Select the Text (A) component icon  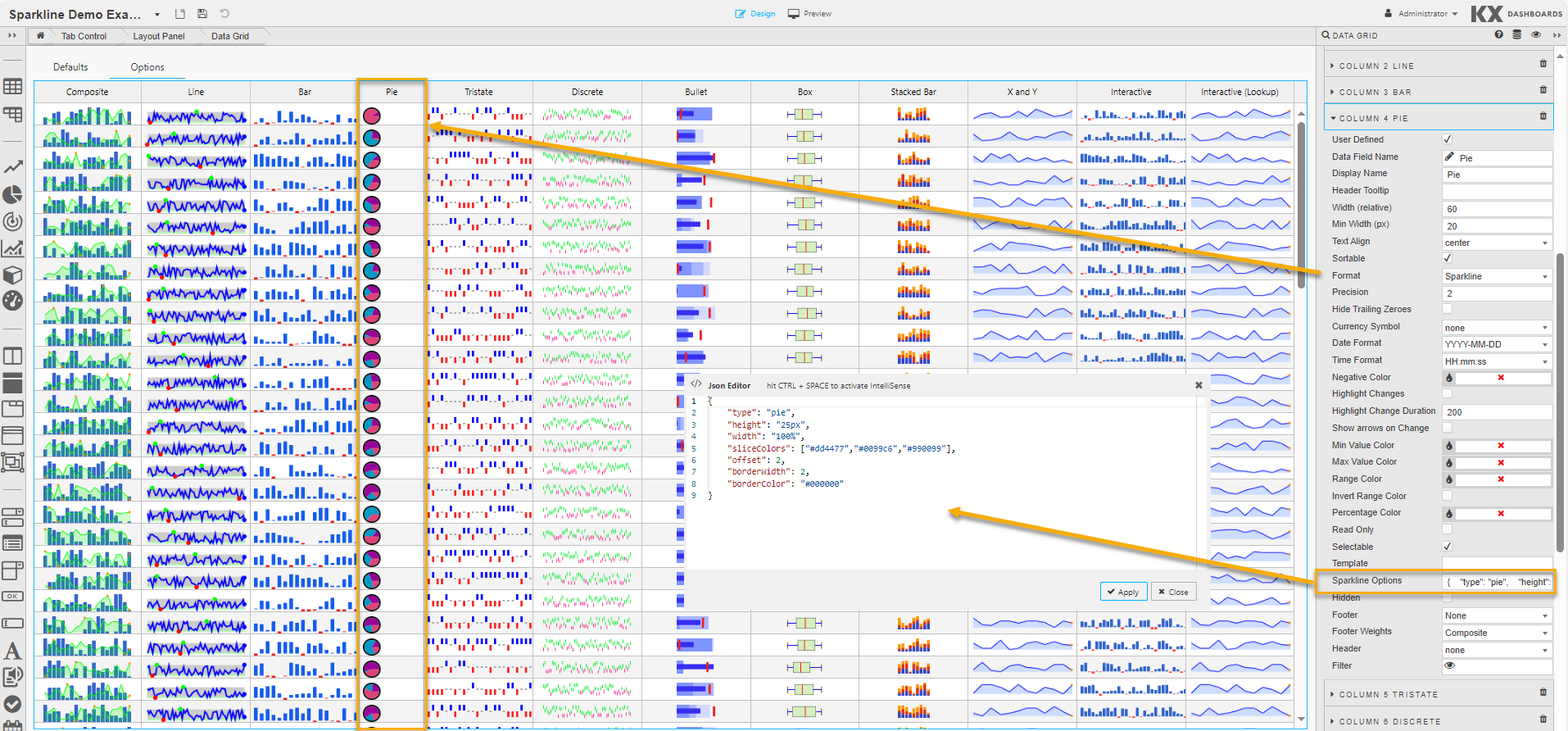tap(12, 652)
